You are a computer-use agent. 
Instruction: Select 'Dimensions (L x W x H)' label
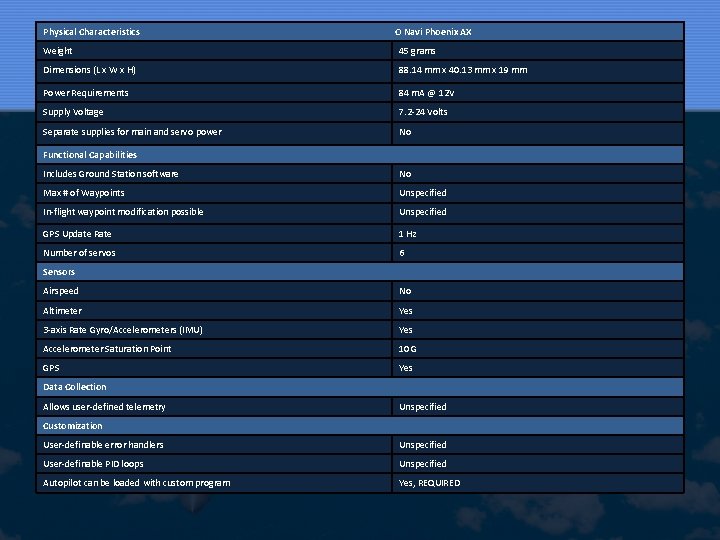[89, 70]
